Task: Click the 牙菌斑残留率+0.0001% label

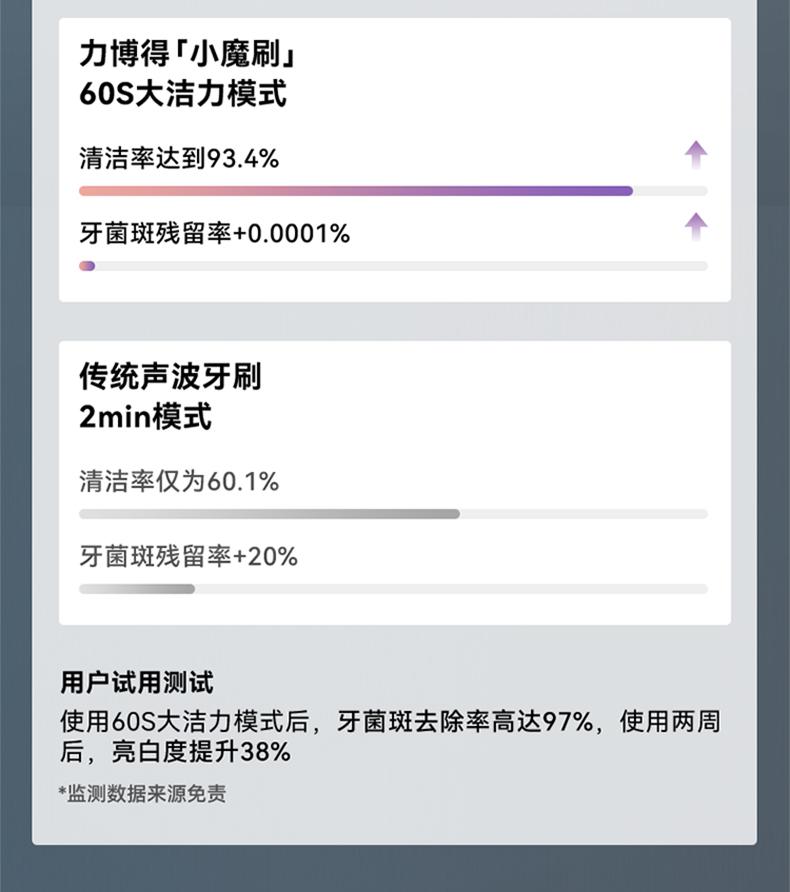Action: pos(214,233)
